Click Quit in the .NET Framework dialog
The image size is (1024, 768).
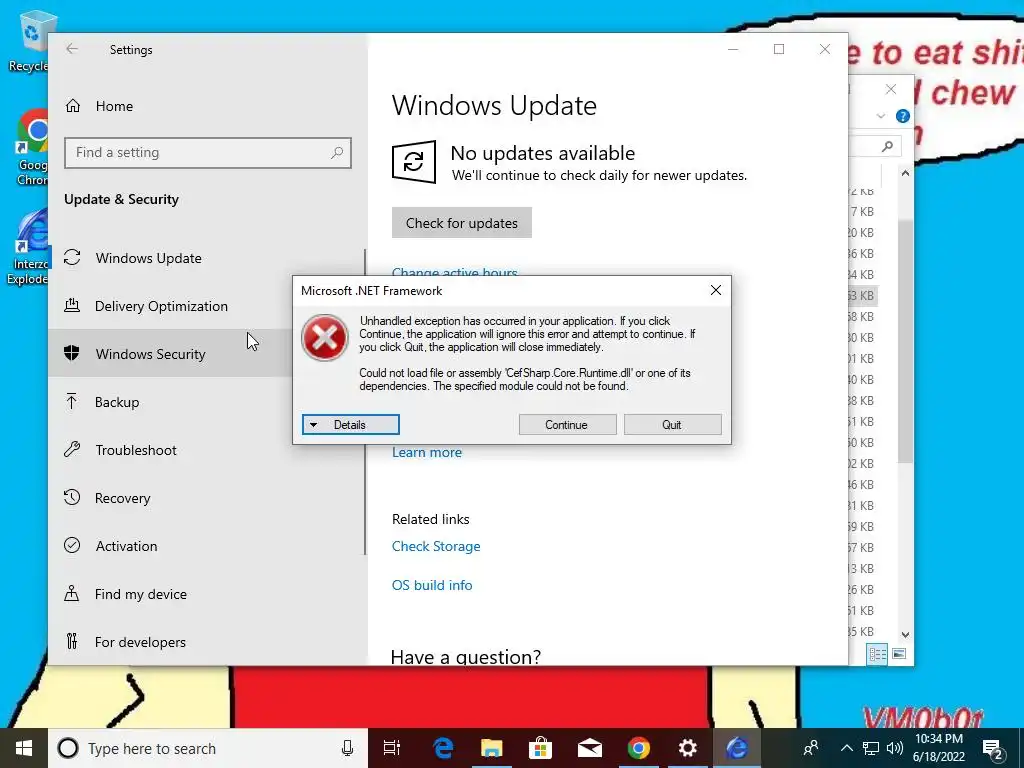click(x=673, y=424)
